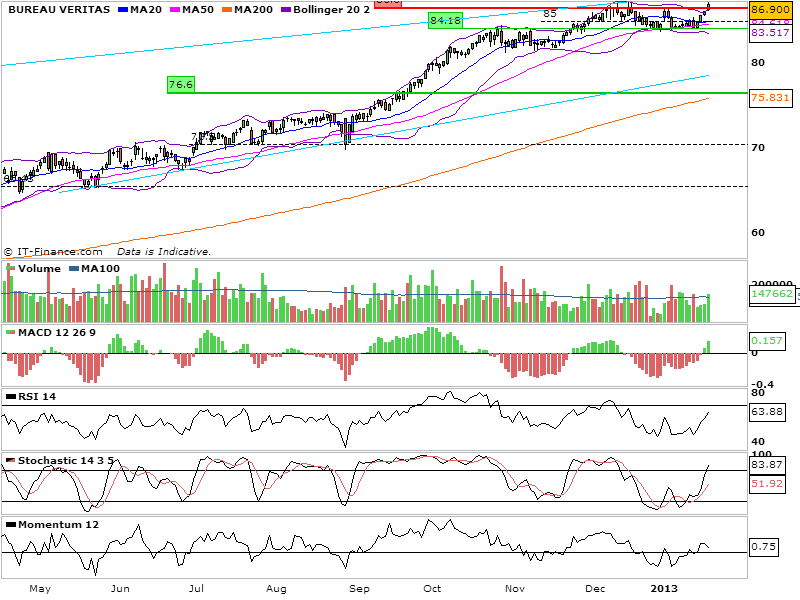The height and width of the screenshot is (600, 800).
Task: Click the 40 RSI axis label
Action: coord(758,441)
